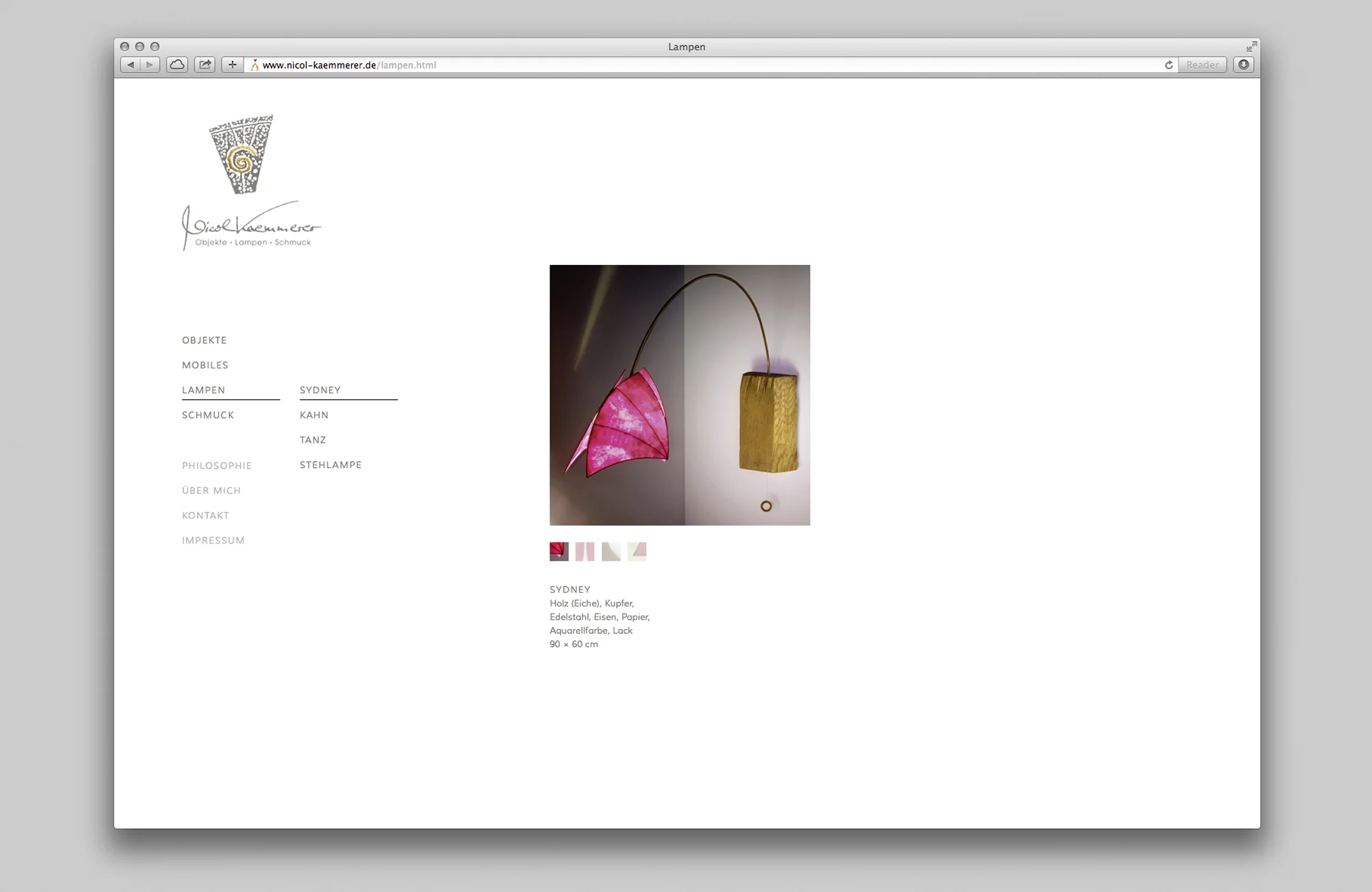Click the Reader button in address bar
Screen dimensions: 1372x892
(x=1202, y=65)
